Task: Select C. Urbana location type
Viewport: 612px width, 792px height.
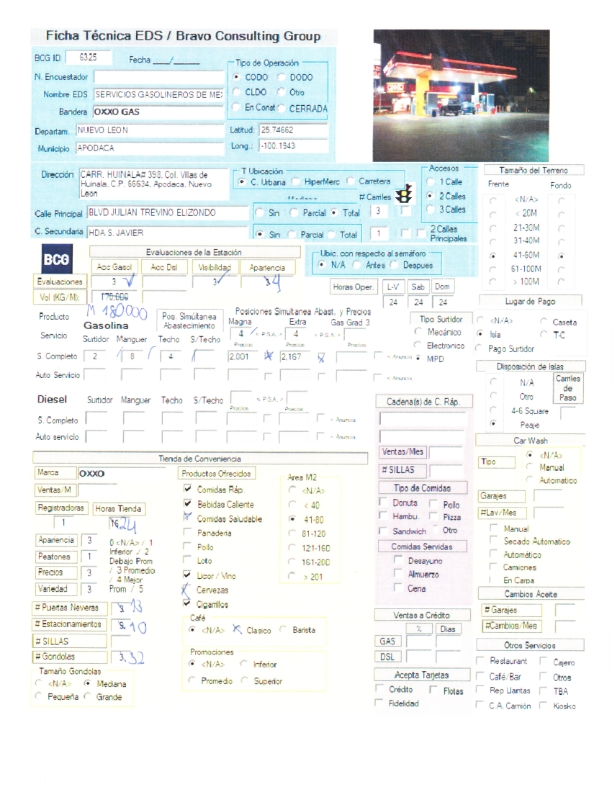Action: pos(242,182)
